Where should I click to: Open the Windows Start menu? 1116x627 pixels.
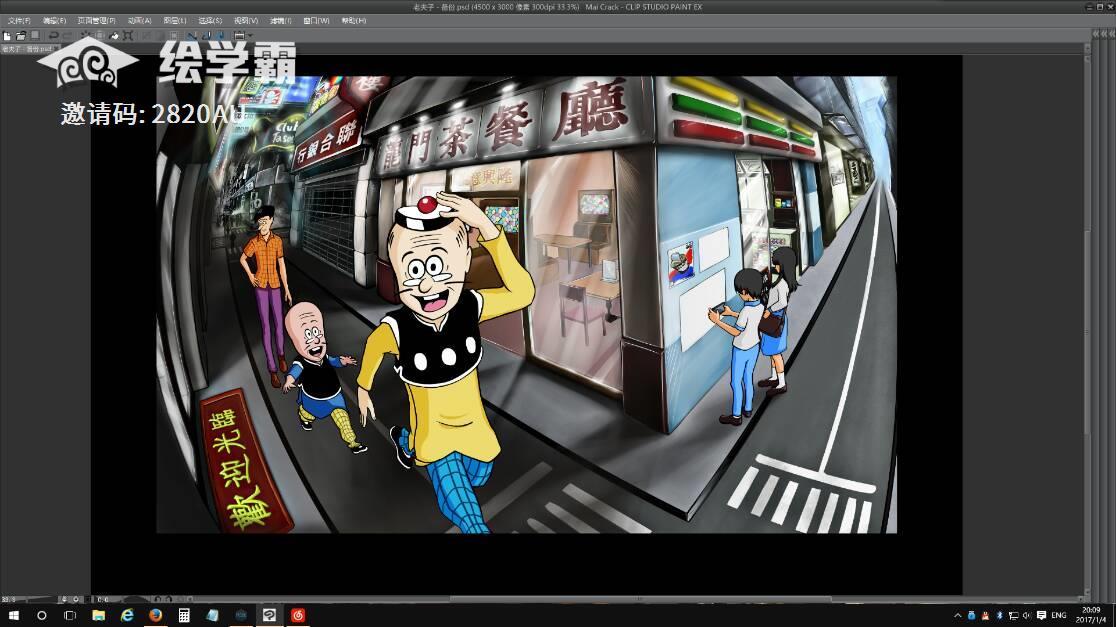14,615
